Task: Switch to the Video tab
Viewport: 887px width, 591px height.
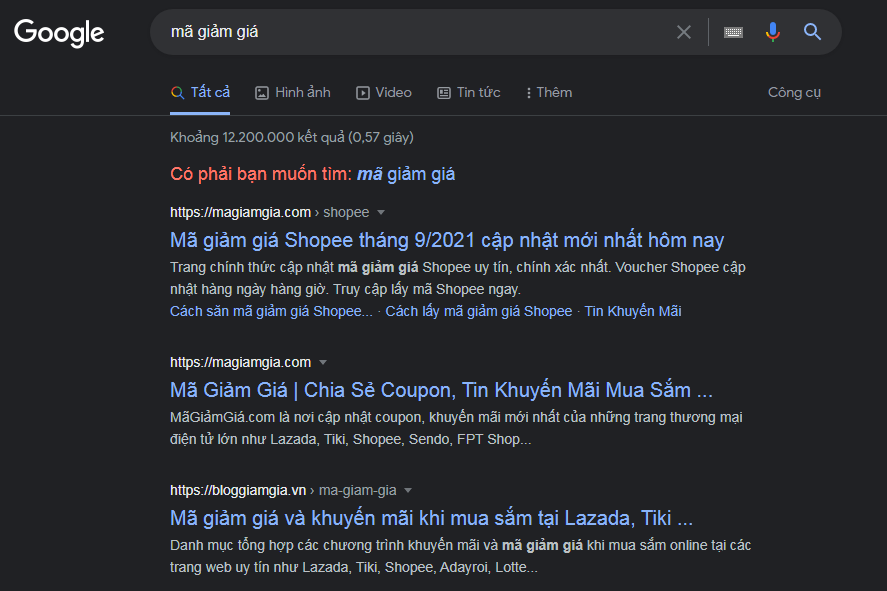Action: (384, 92)
